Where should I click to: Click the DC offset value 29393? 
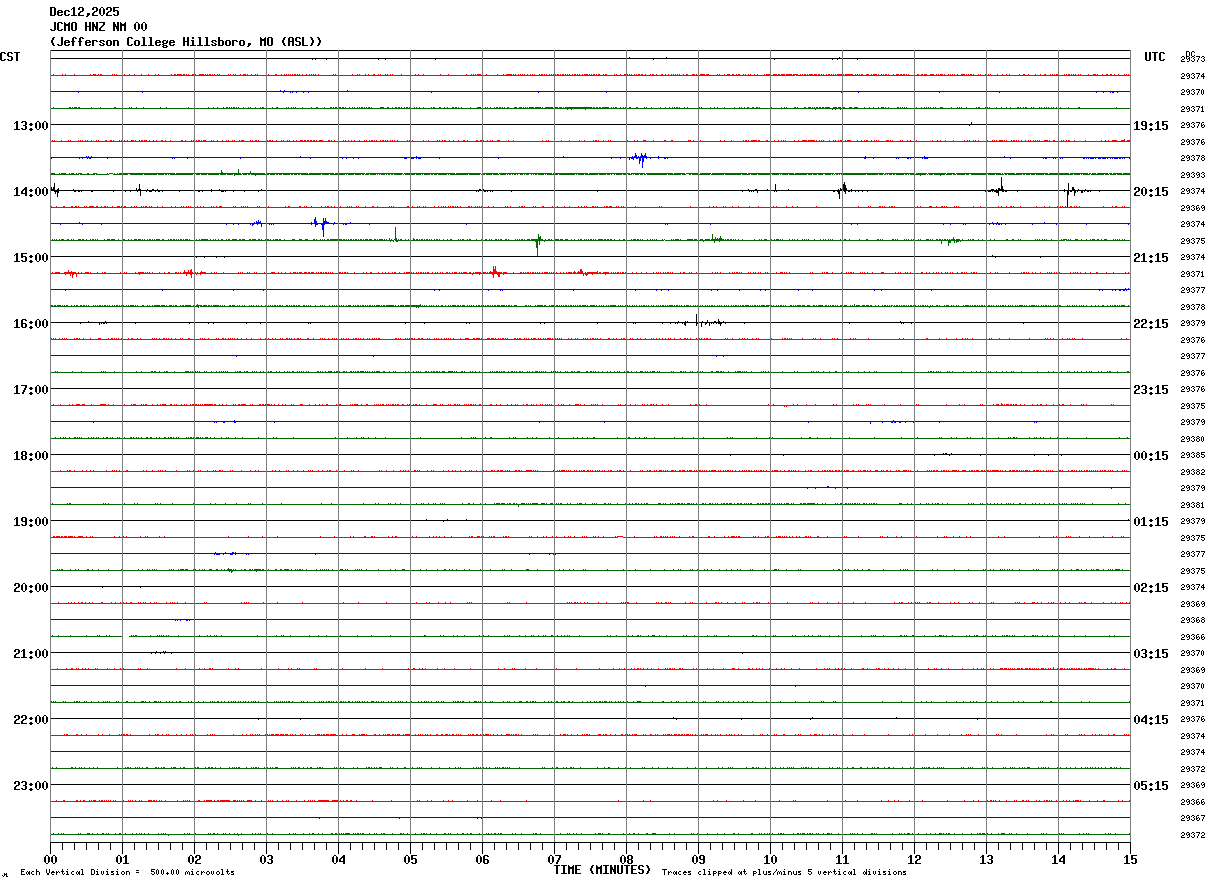tap(1192, 175)
